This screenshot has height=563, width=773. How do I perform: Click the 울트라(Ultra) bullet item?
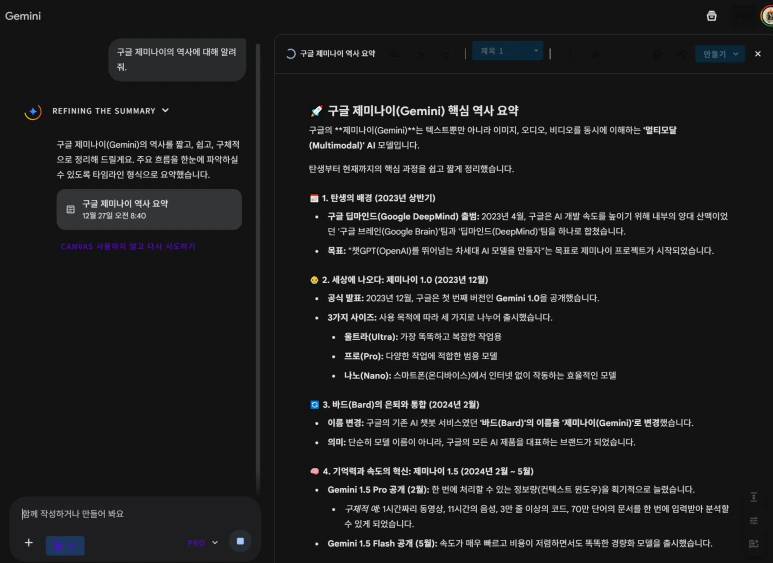tap(422, 337)
